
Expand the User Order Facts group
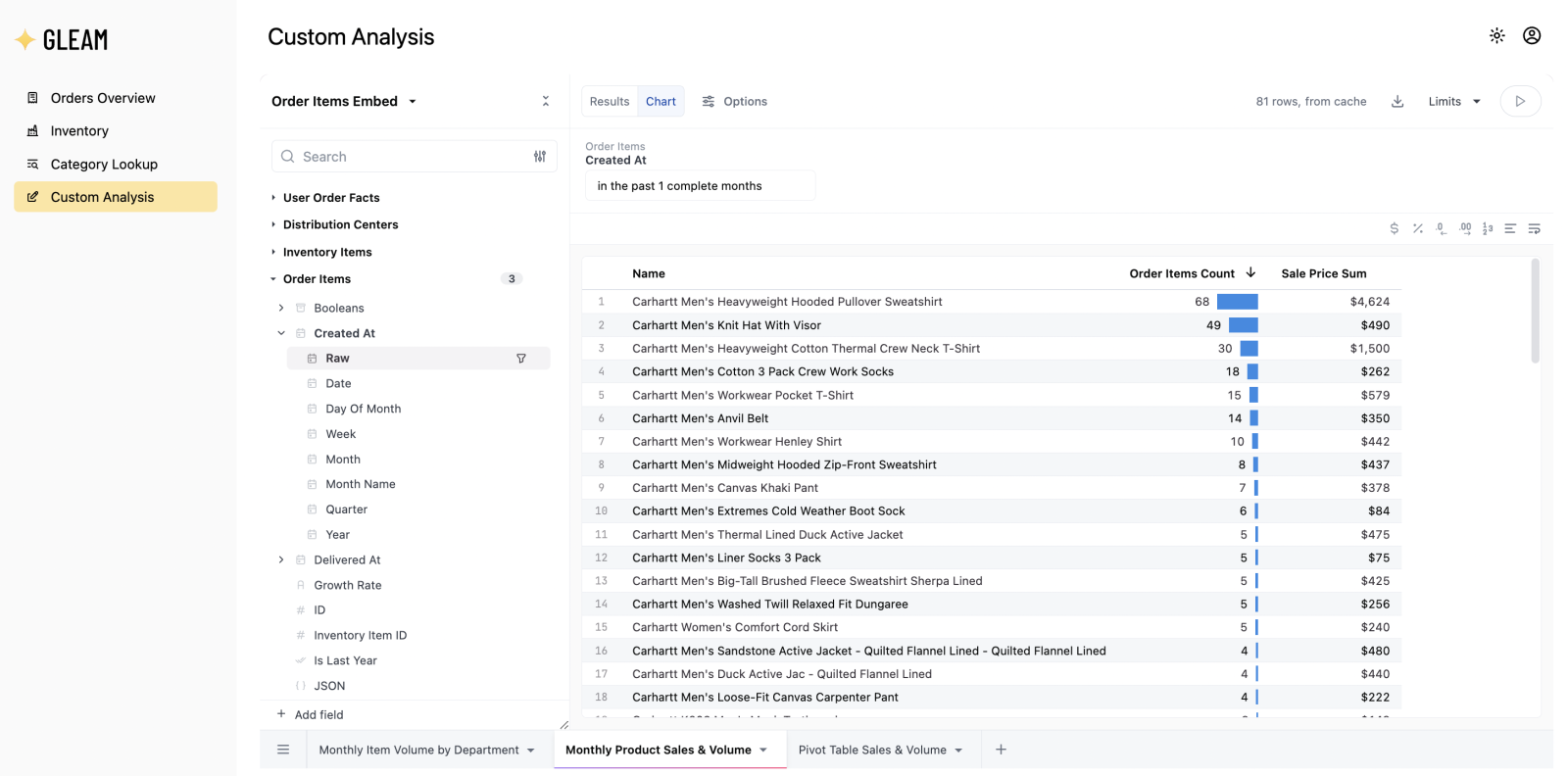pos(273,198)
